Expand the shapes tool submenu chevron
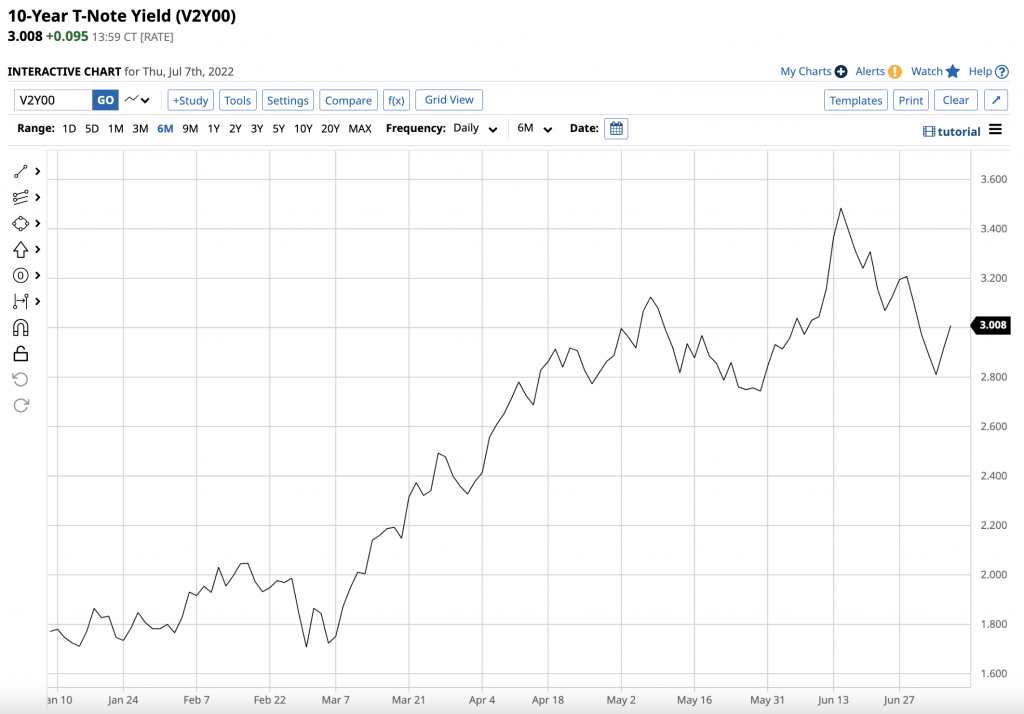1024x714 pixels. pyautogui.click(x=38, y=223)
